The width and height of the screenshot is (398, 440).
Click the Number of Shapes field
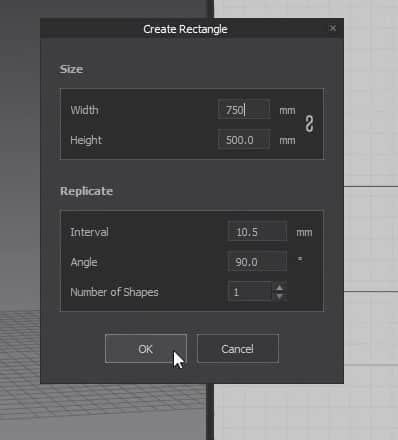click(x=250, y=292)
